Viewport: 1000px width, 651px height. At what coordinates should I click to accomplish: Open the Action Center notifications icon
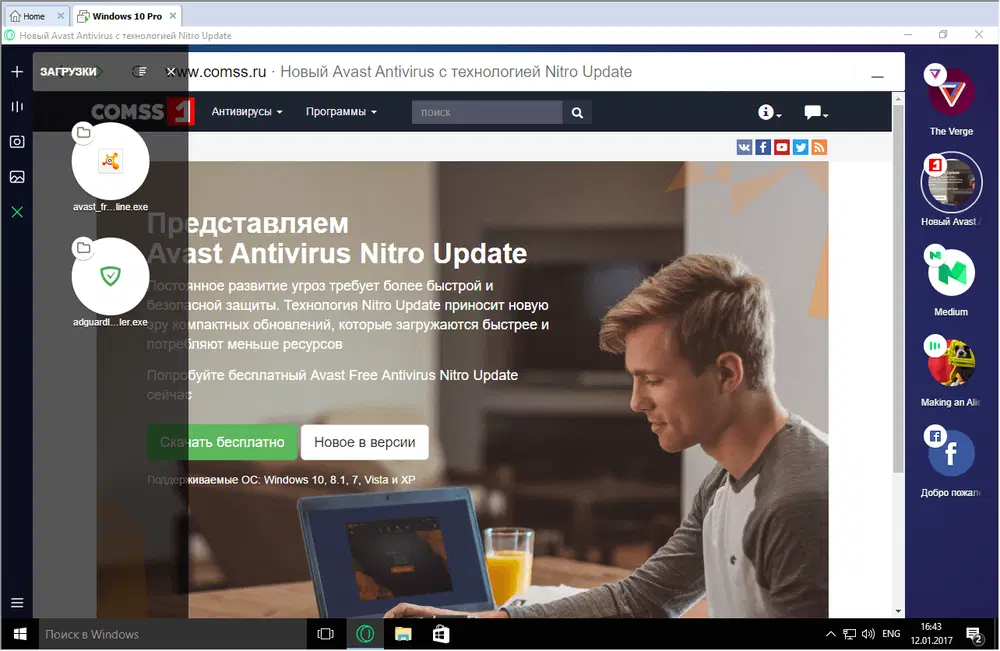[x=974, y=634]
